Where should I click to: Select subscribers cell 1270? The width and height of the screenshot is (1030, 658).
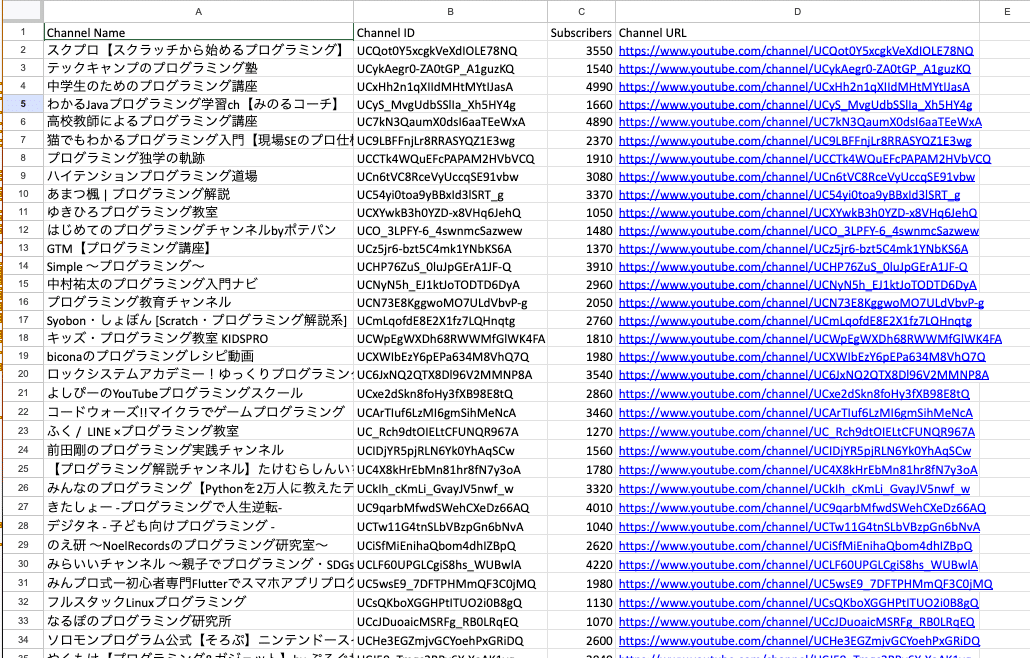pyautogui.click(x=581, y=431)
